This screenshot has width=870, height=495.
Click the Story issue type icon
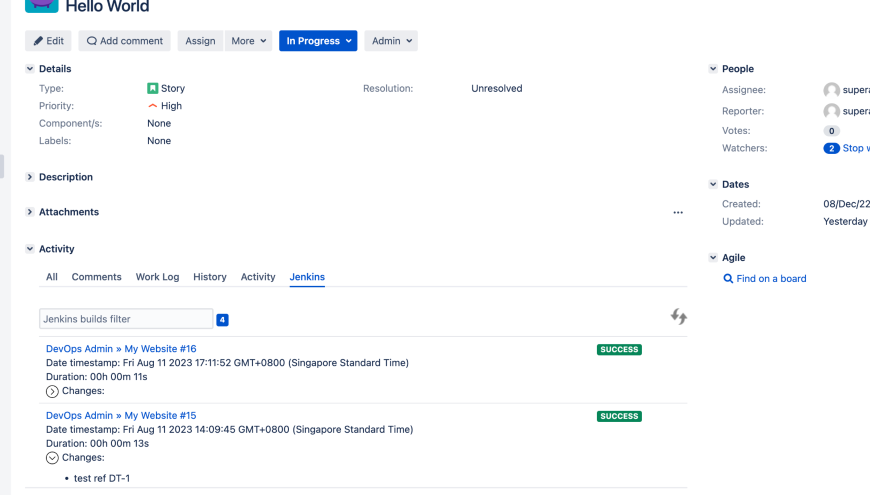(153, 89)
